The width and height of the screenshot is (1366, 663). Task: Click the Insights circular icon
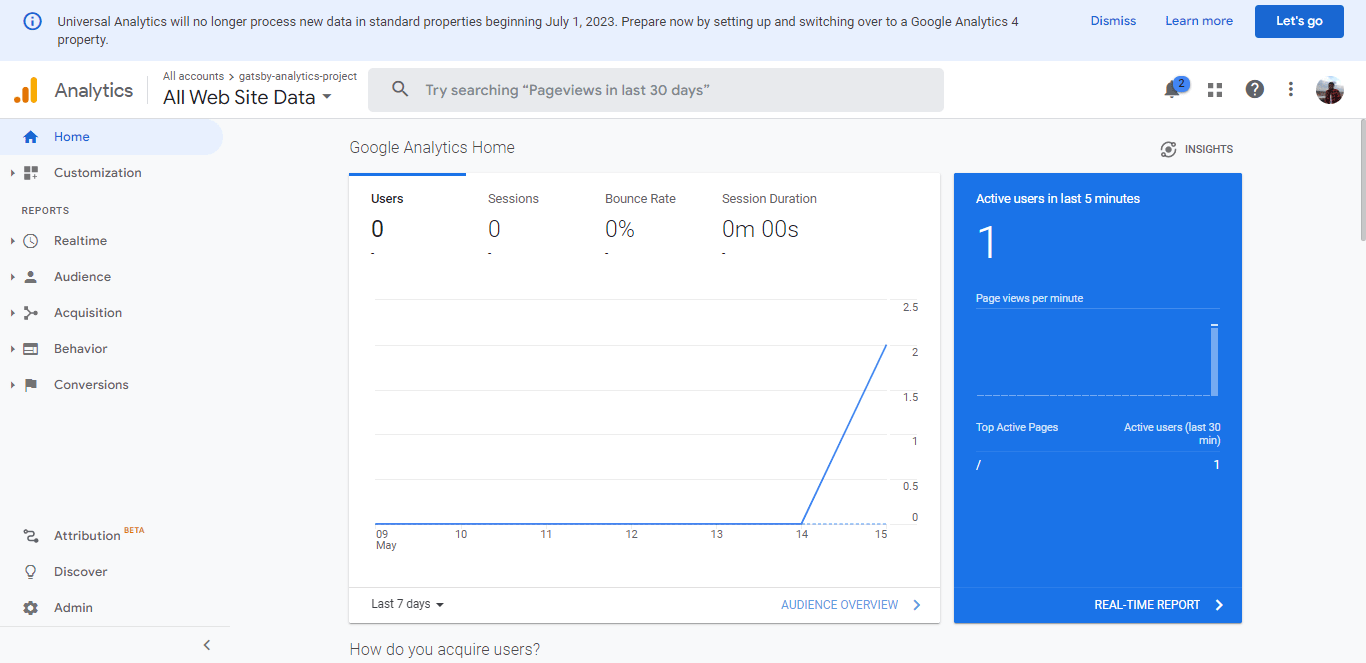1168,149
